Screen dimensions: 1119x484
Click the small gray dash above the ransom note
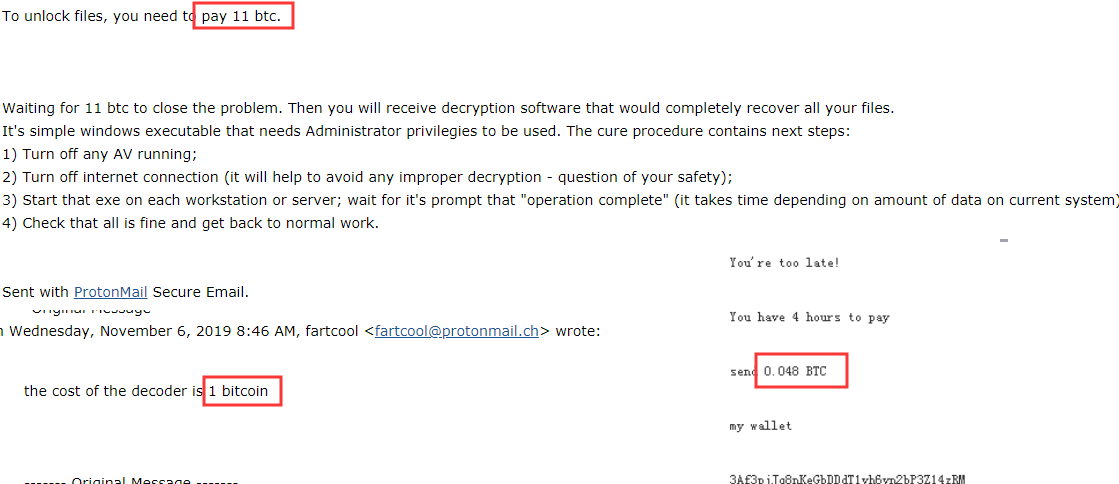click(1004, 241)
